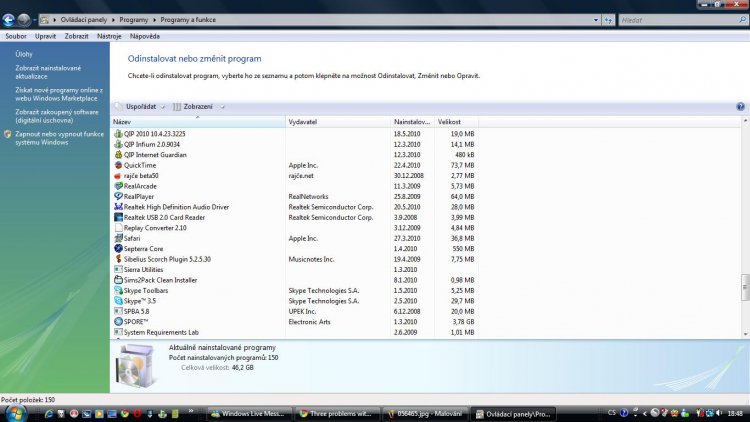Screen dimensions: 750x422
Task: Launch Opera from quick launch bar
Action: tap(137, 414)
